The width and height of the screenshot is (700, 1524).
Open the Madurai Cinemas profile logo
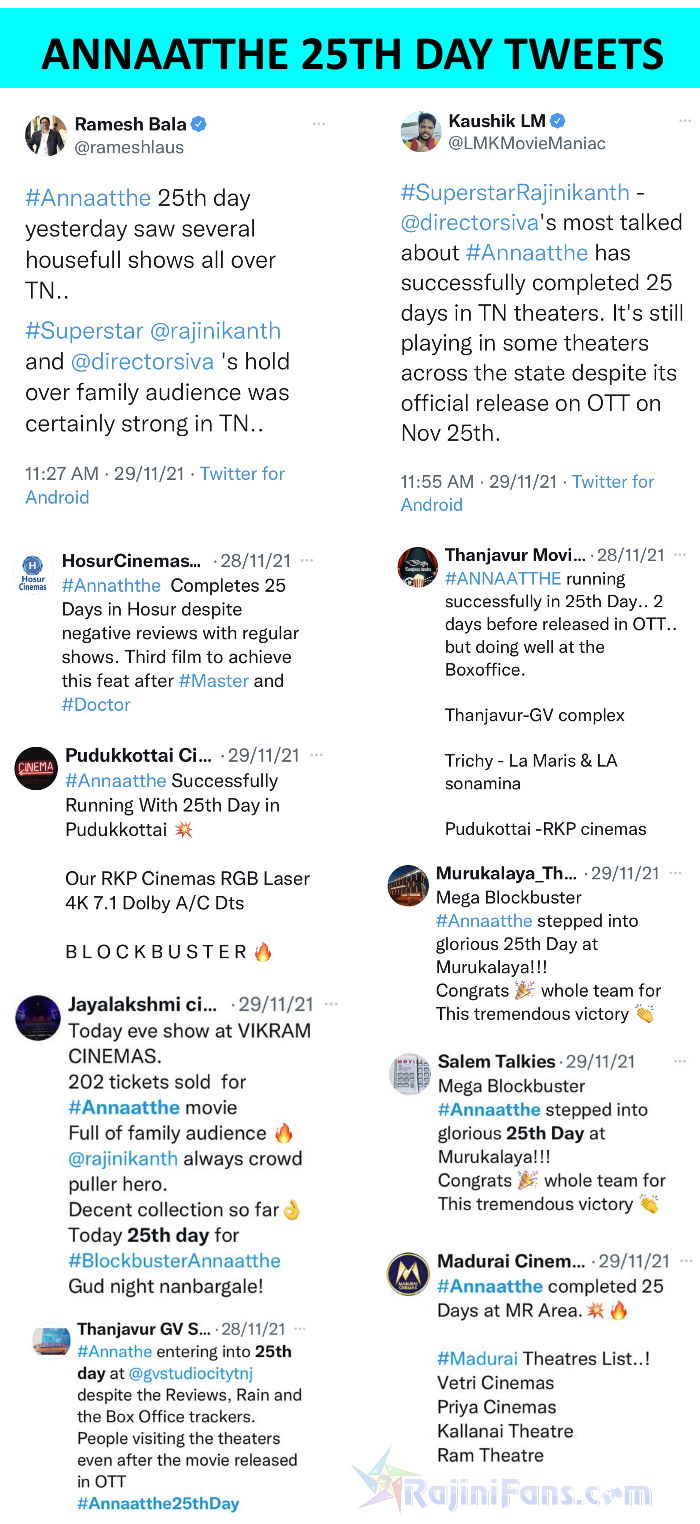408,1273
